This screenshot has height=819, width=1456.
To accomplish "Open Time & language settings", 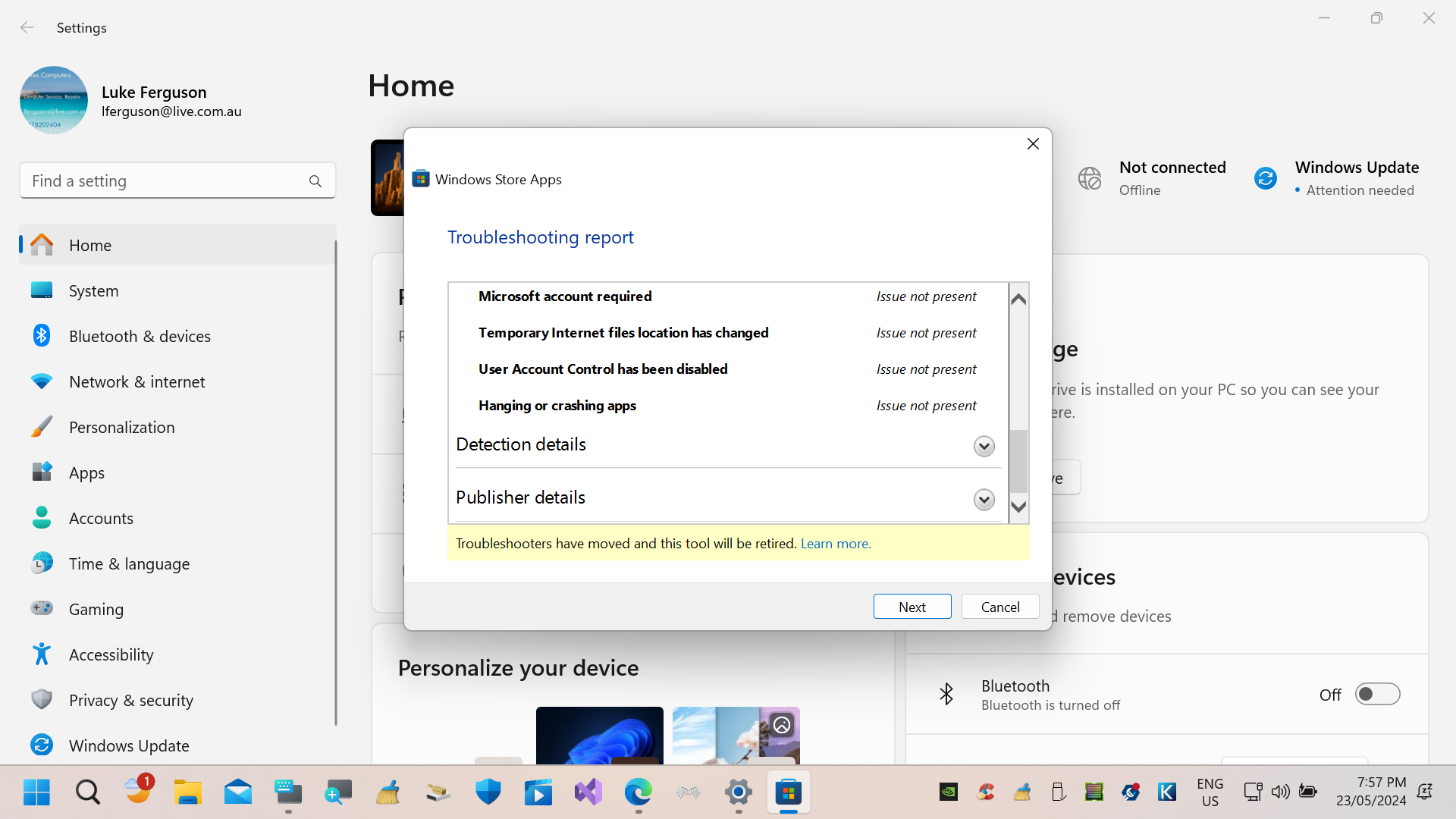I will pyautogui.click(x=177, y=563).
